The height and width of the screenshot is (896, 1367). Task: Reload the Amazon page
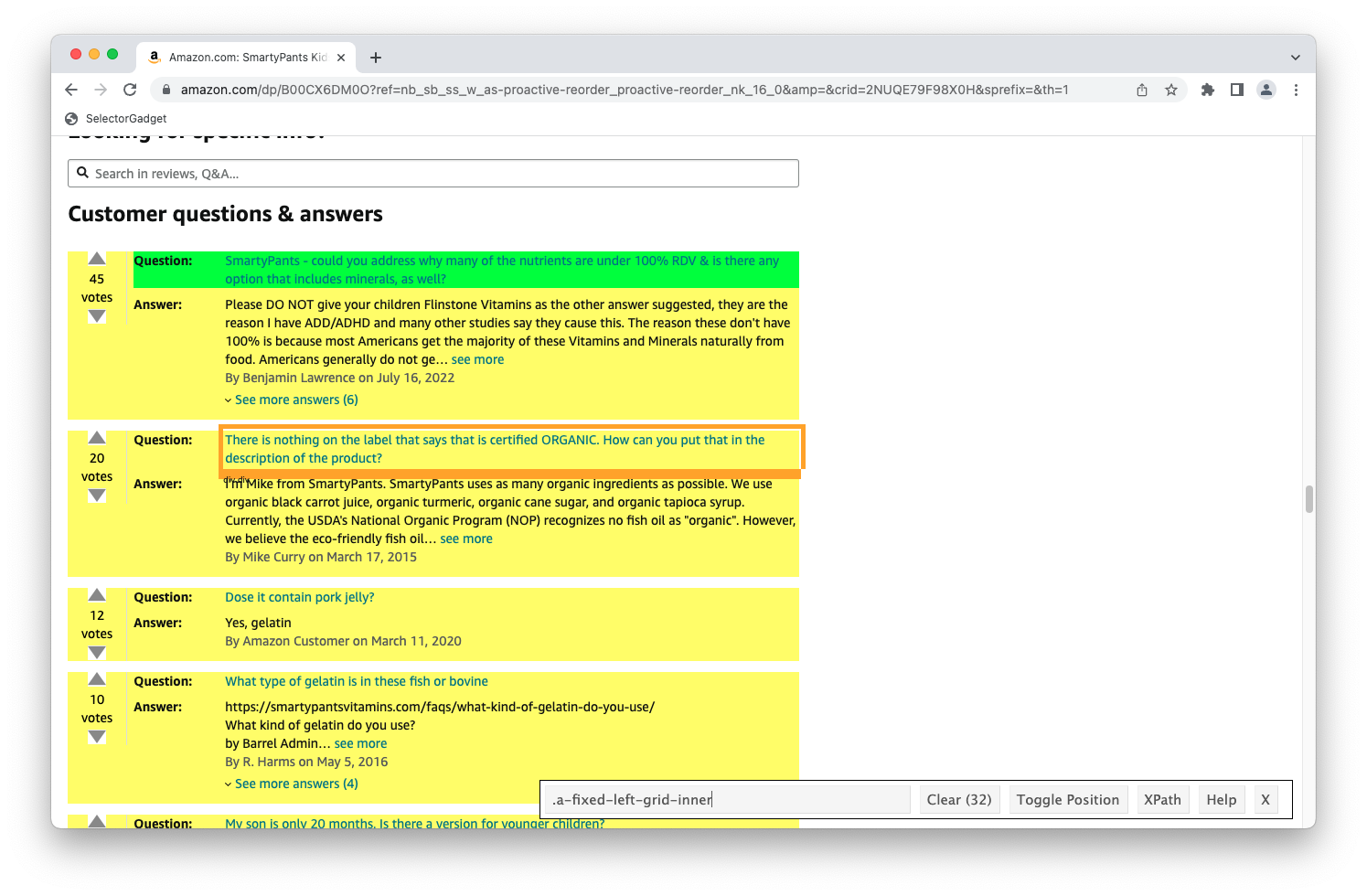[130, 90]
